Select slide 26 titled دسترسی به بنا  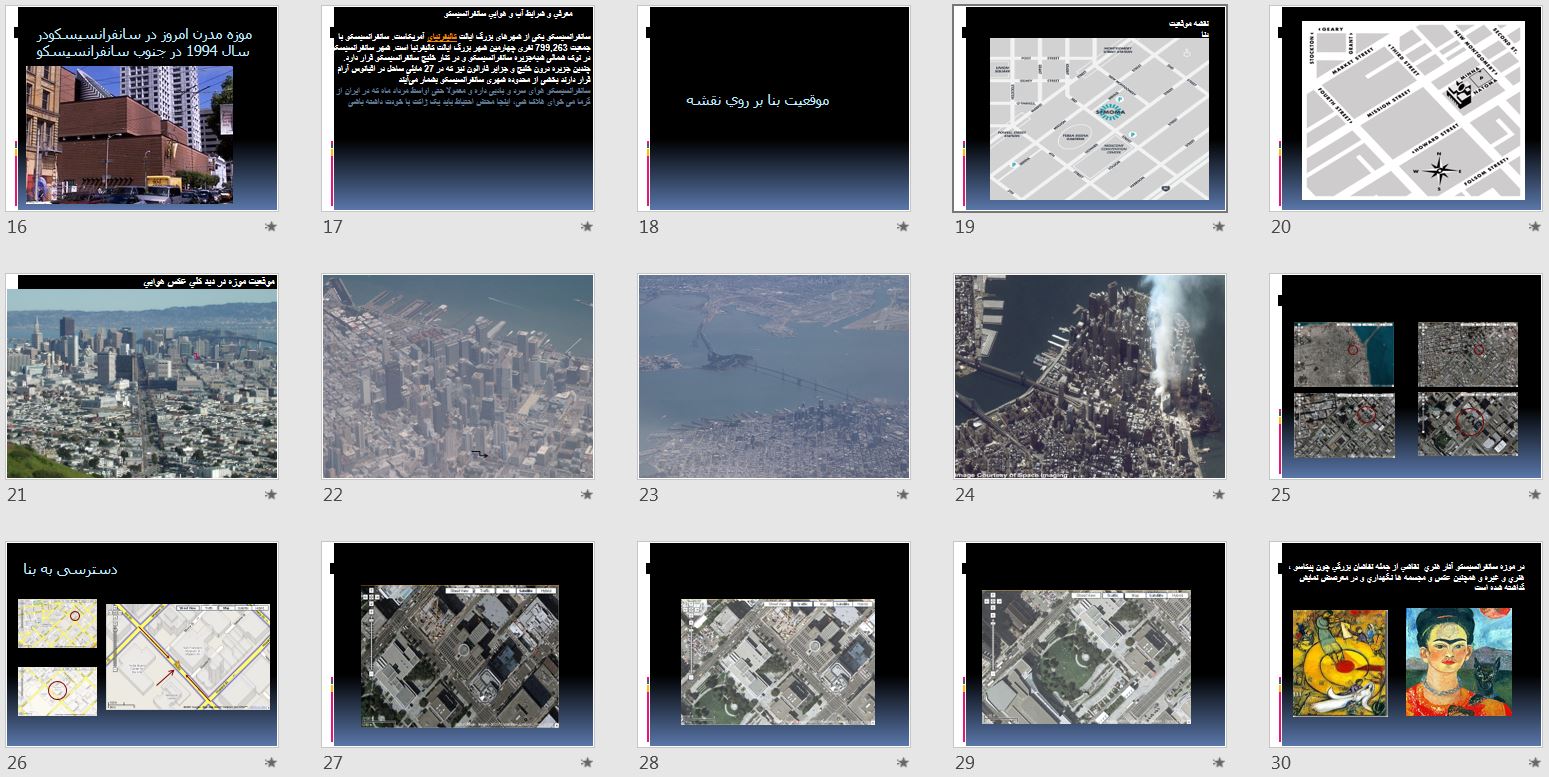click(x=142, y=645)
